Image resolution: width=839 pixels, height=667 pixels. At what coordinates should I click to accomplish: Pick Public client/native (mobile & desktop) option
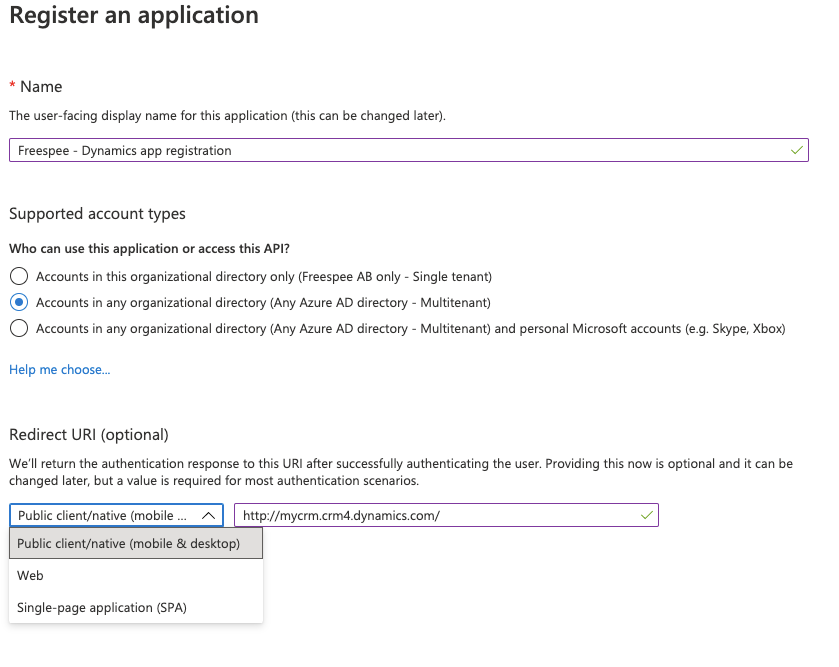point(136,543)
